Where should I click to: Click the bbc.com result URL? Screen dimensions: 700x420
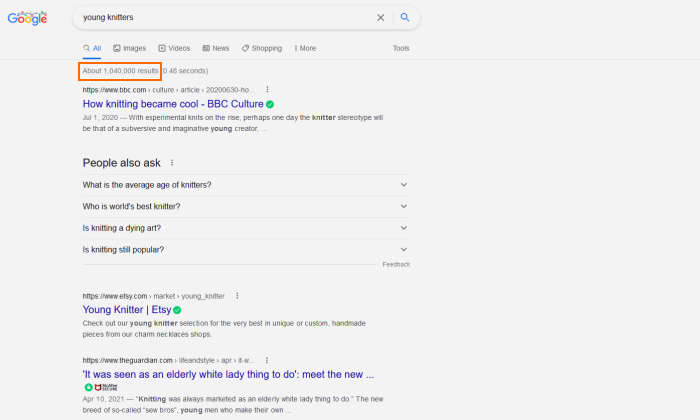pyautogui.click(x=168, y=90)
